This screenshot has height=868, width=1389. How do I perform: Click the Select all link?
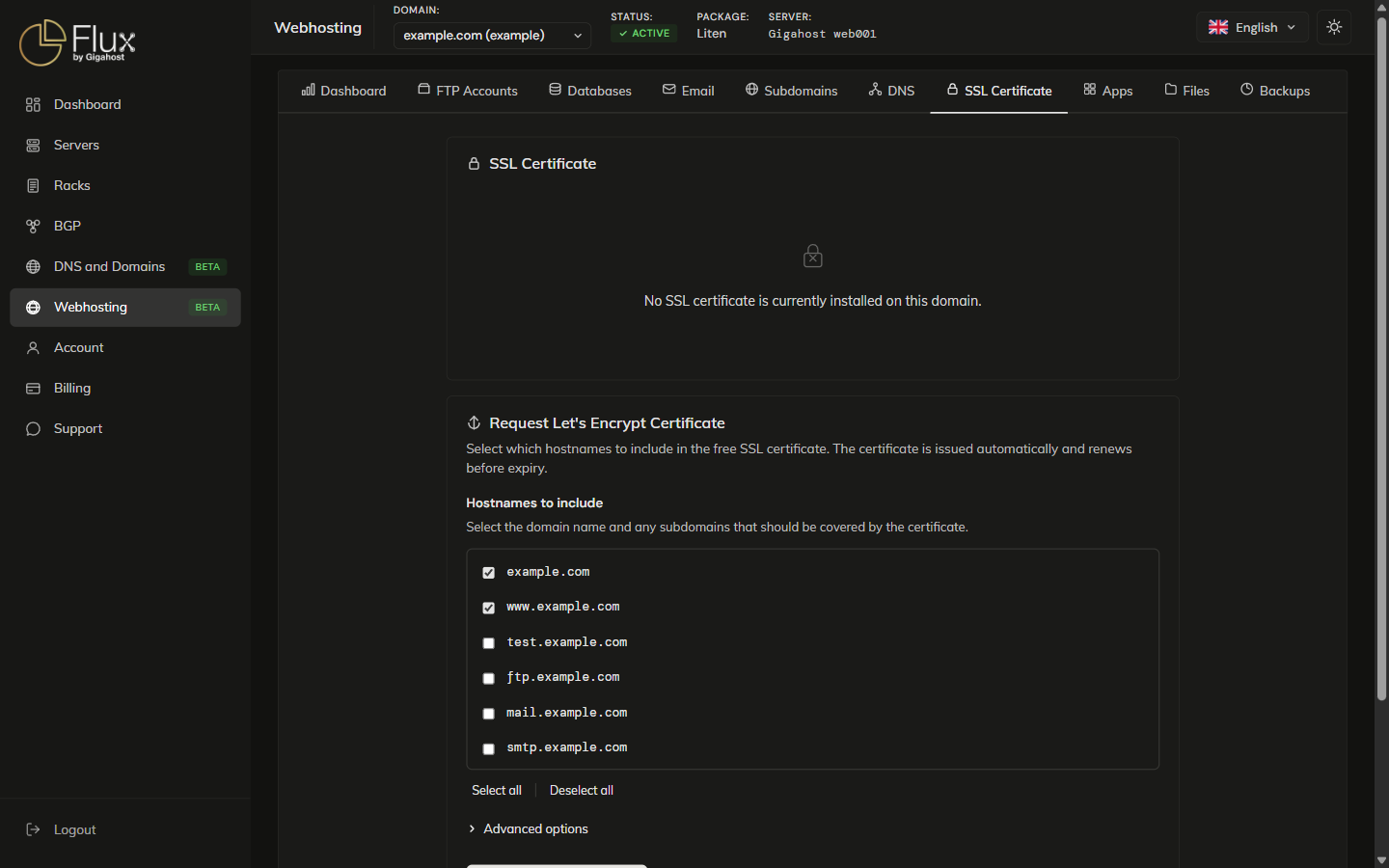497,790
